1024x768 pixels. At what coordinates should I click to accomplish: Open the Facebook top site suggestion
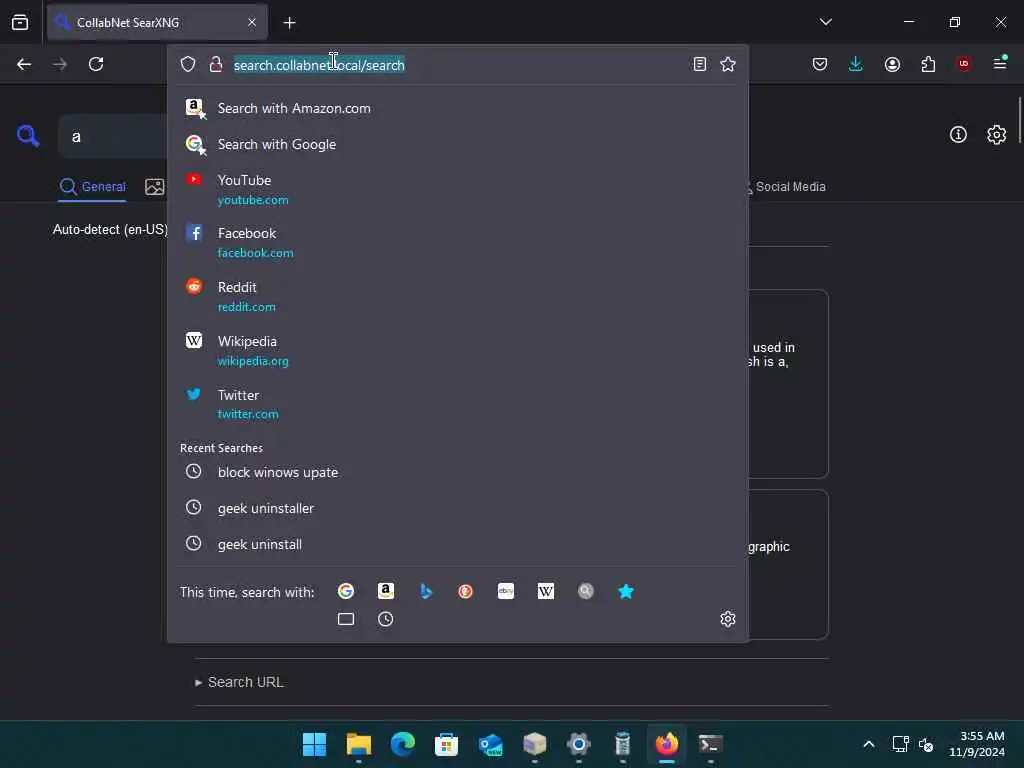(457, 242)
